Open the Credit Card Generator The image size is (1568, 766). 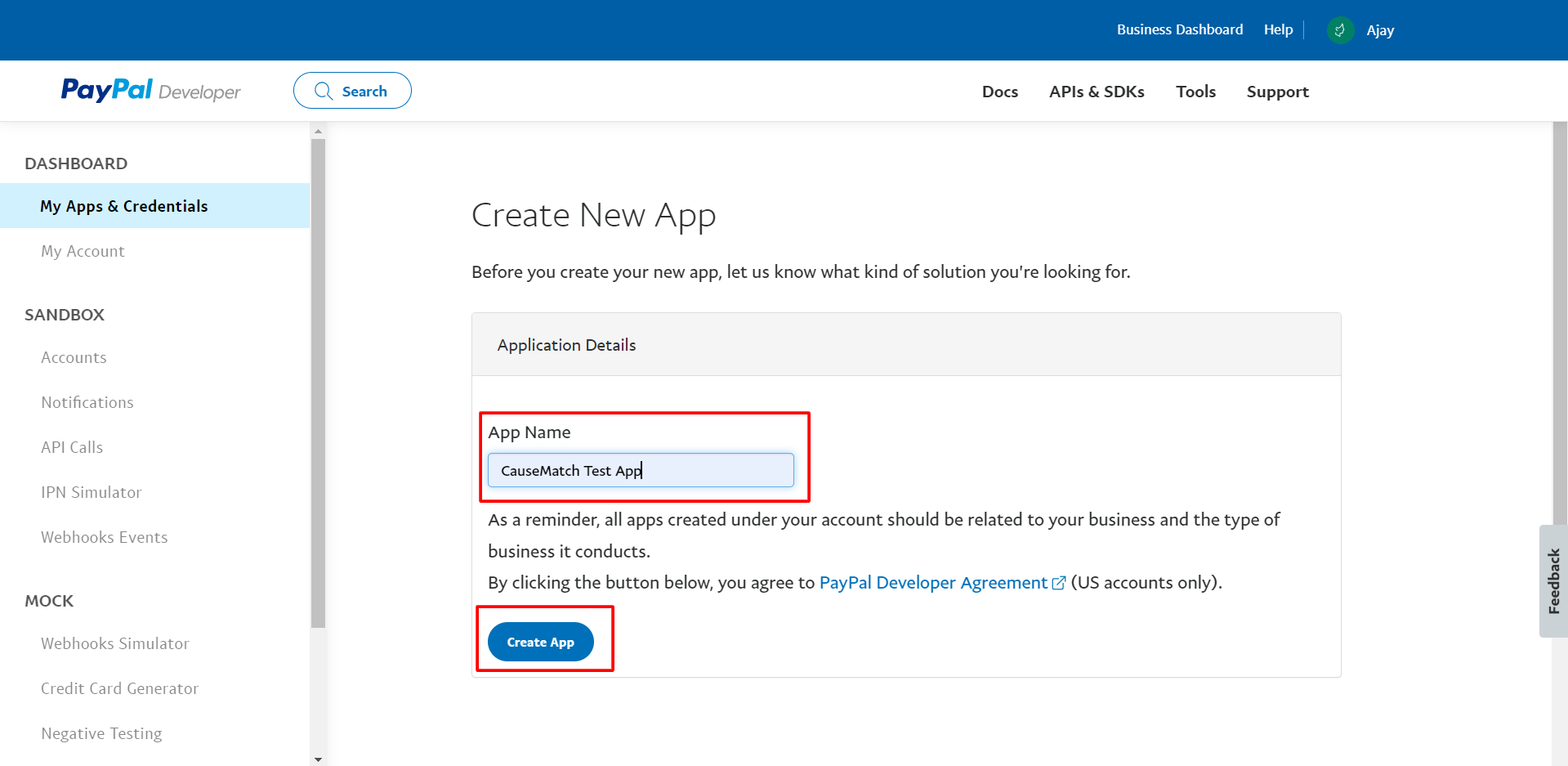pos(120,688)
